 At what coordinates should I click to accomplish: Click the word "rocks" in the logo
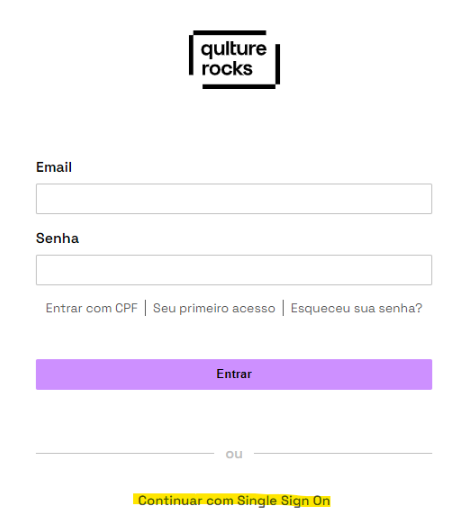click(227, 69)
